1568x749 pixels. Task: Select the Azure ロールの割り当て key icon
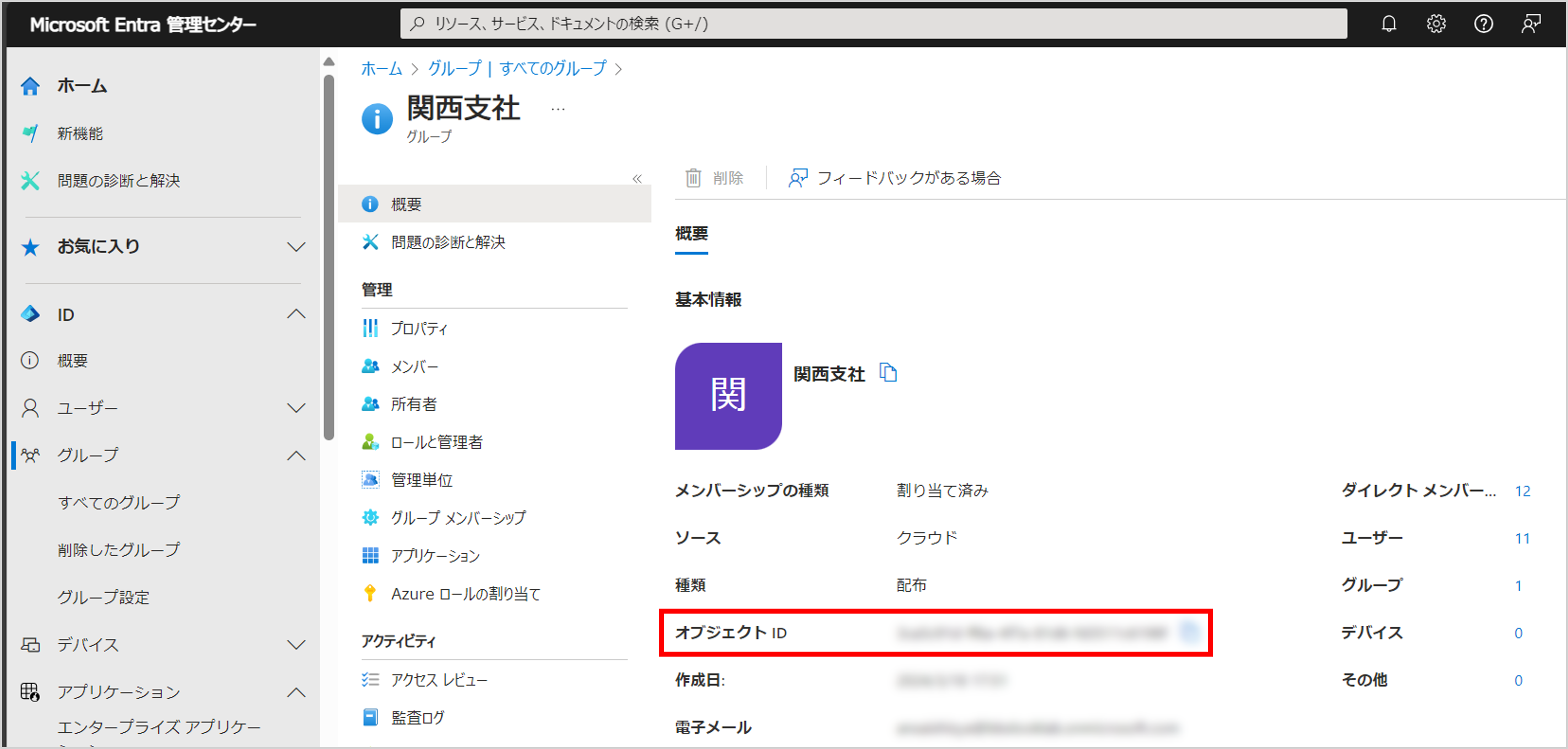pyautogui.click(x=369, y=593)
